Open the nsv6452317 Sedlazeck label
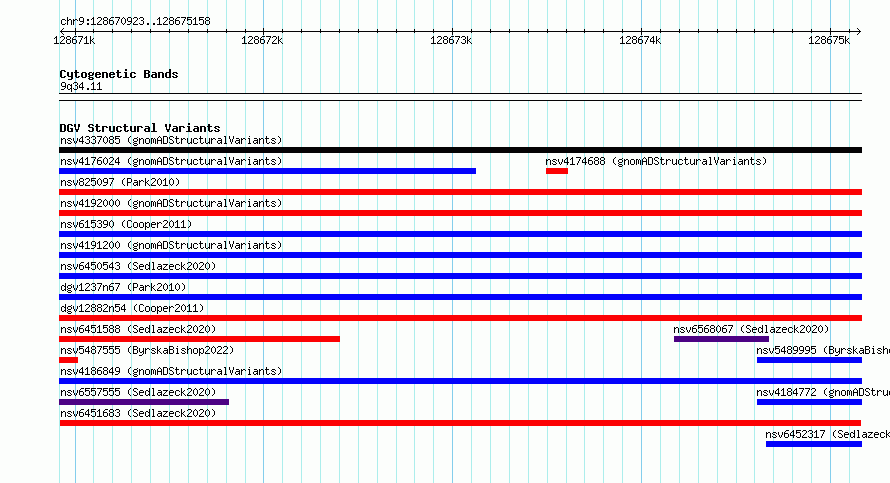Image resolution: width=890 pixels, height=483 pixels. click(828, 434)
